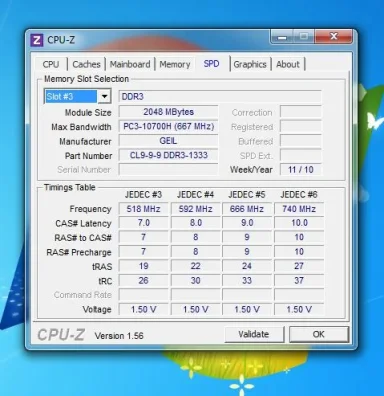The height and width of the screenshot is (396, 384).
Task: Click the tRC value 30
Action: pyautogui.click(x=195, y=281)
